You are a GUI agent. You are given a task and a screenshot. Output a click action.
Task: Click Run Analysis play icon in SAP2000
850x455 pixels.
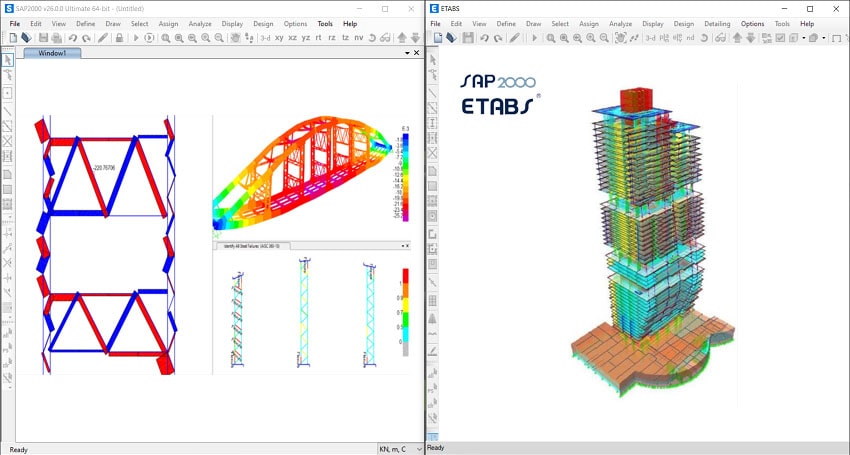[x=136, y=38]
